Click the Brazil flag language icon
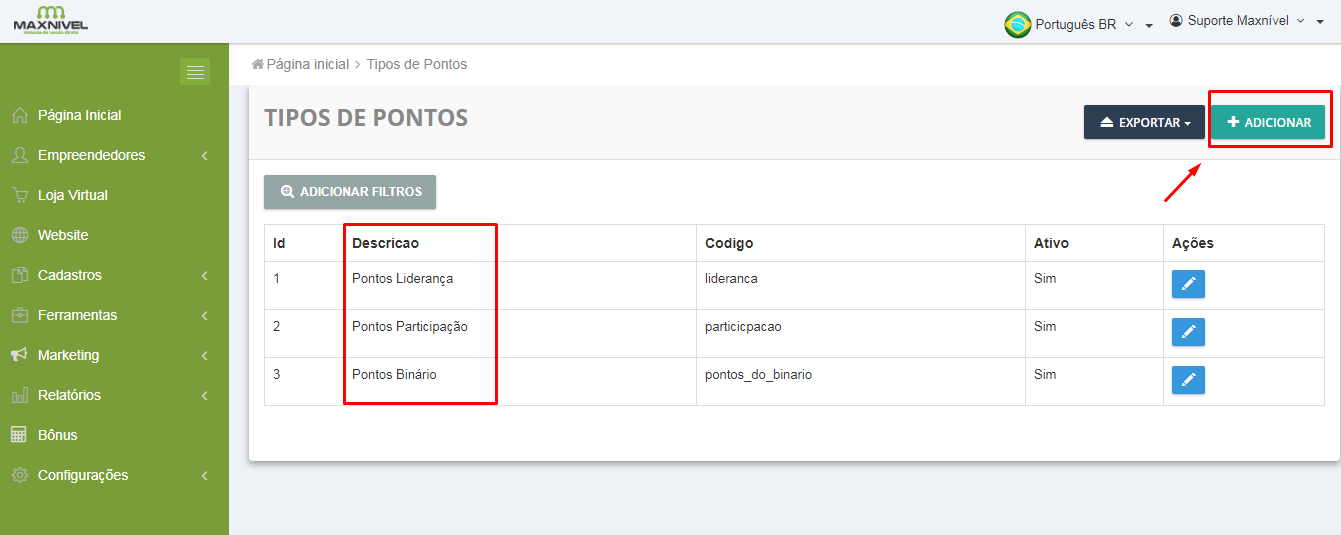The height and width of the screenshot is (535, 1341). coord(1017,24)
